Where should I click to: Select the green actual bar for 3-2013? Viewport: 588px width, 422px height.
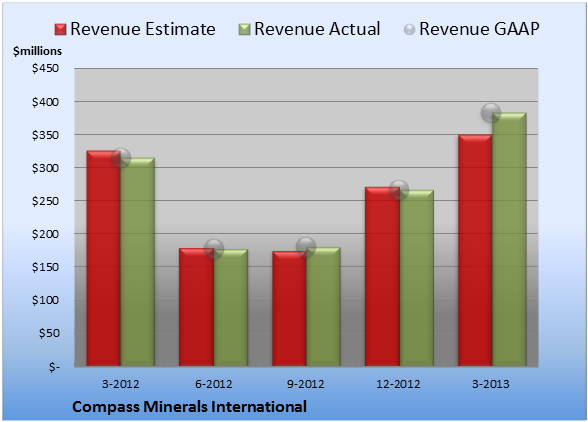[x=509, y=239]
